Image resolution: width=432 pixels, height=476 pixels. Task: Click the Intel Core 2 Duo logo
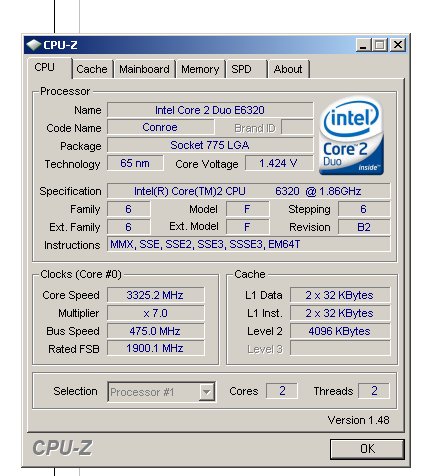click(351, 136)
